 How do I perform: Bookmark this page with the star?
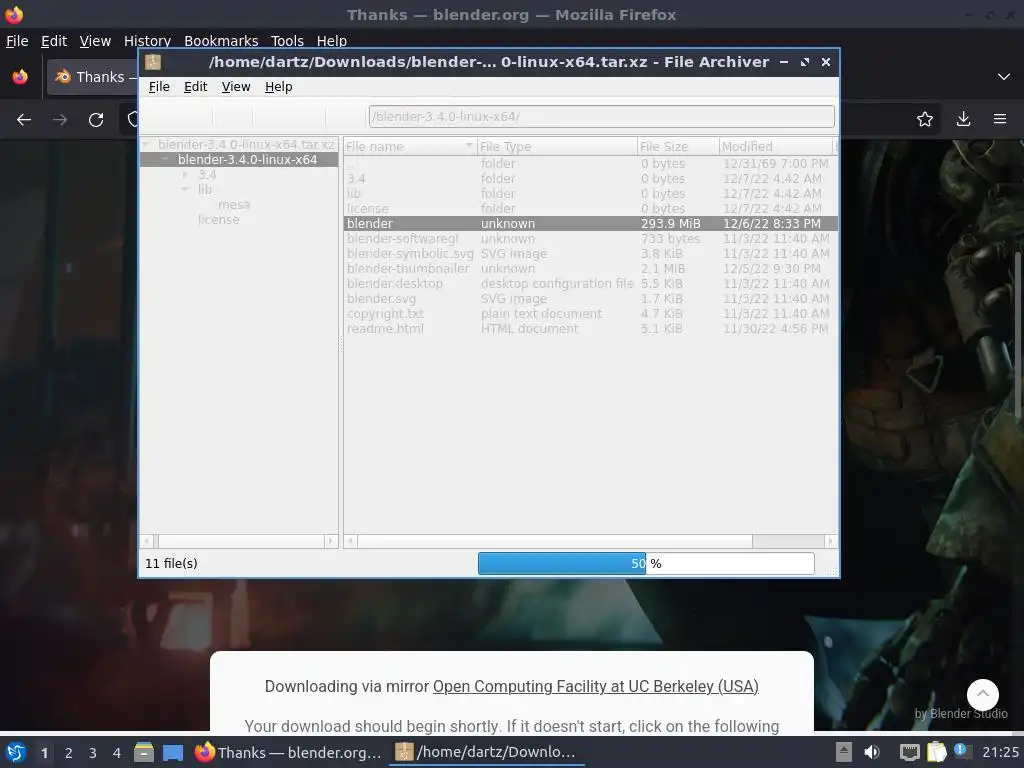click(x=925, y=119)
